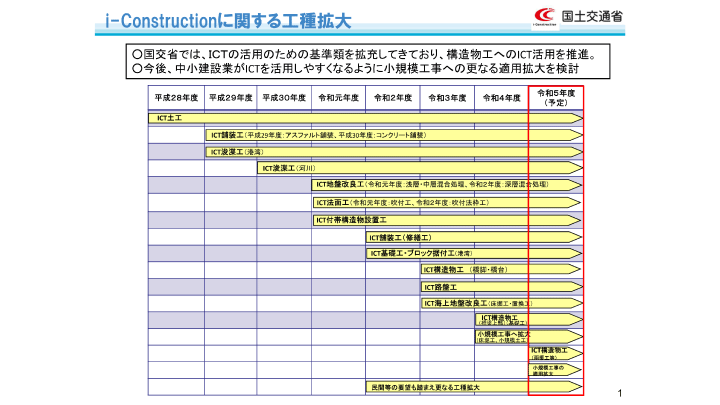Click the 'ICT路盤工' bar label
720x405 pixels.
(x=440, y=287)
